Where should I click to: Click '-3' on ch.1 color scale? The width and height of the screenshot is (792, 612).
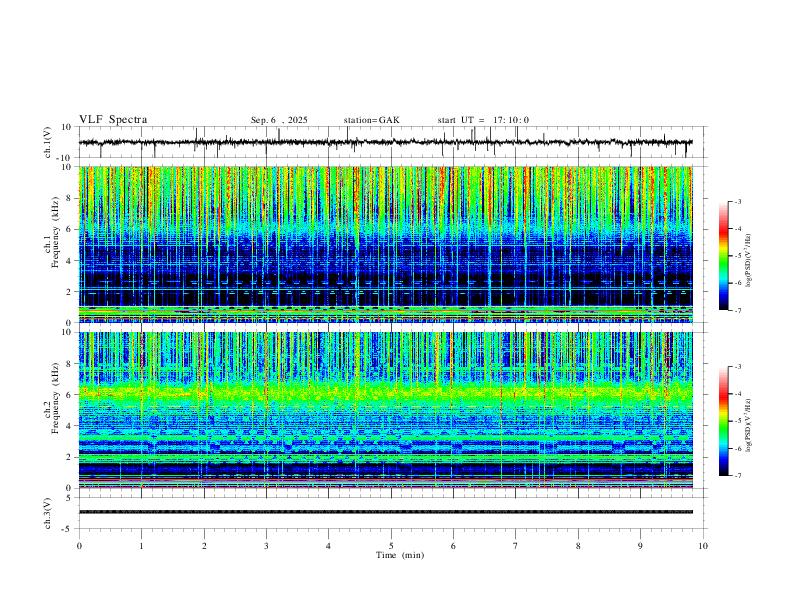point(738,201)
